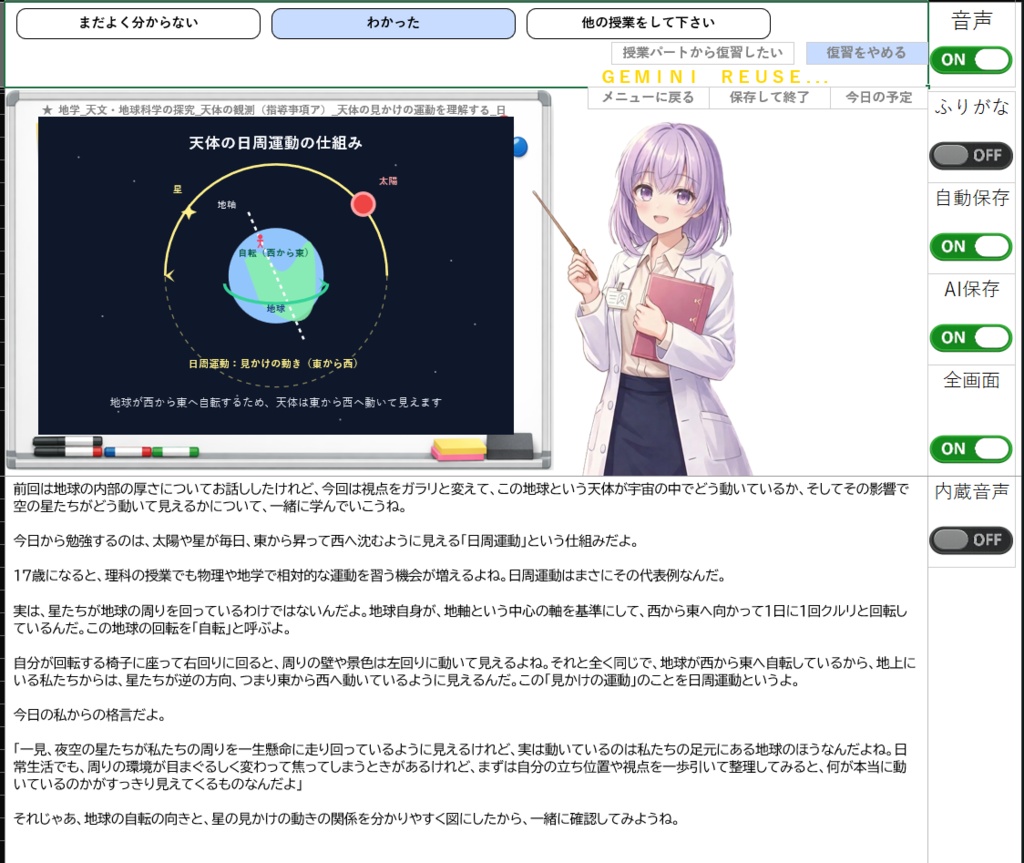Click the red sun in diagram
Image resolution: width=1024 pixels, height=863 pixels.
(363, 204)
